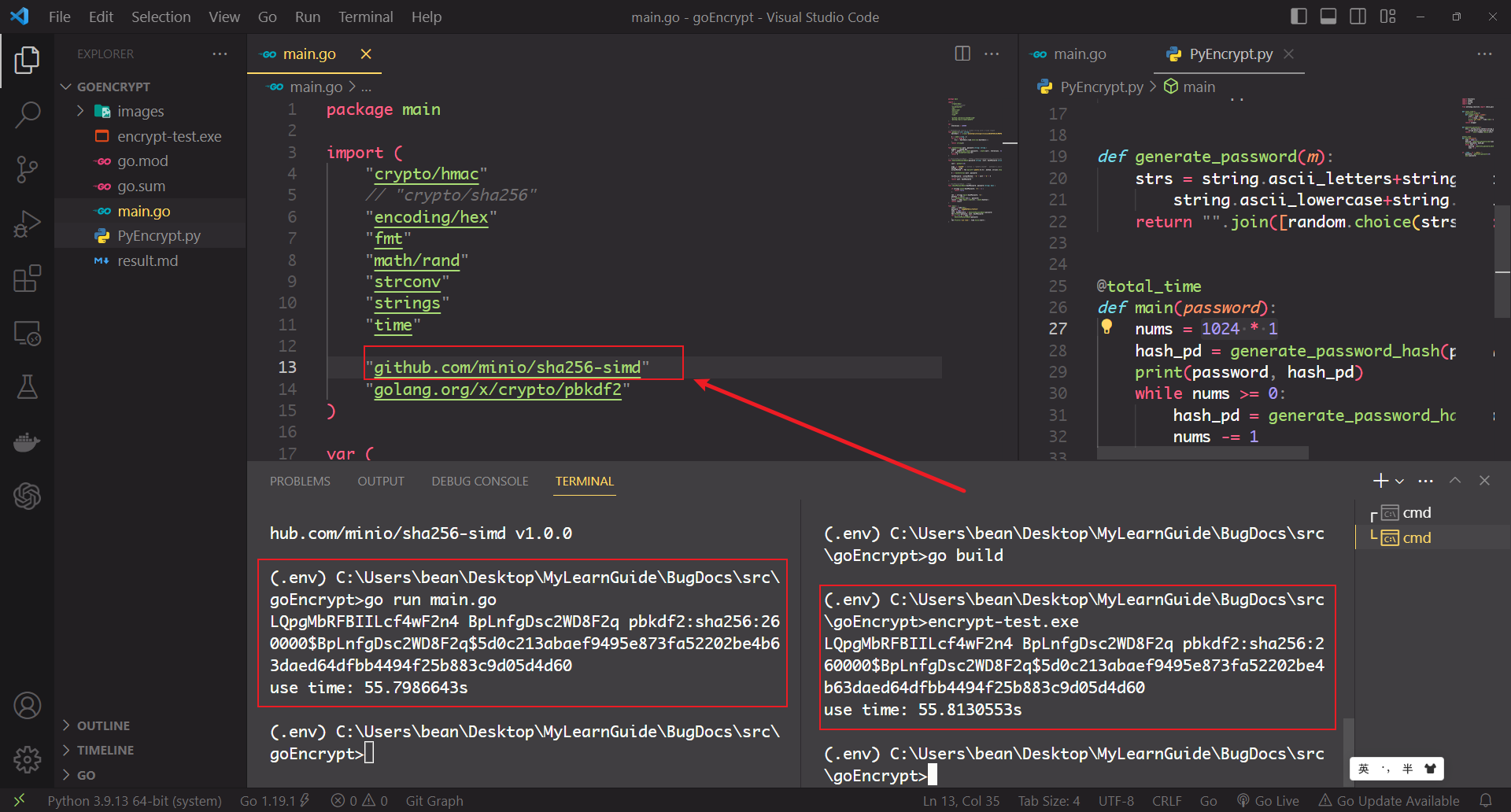1511x812 pixels.
Task: Open terminal launch profile dropdown
Action: click(x=1399, y=481)
